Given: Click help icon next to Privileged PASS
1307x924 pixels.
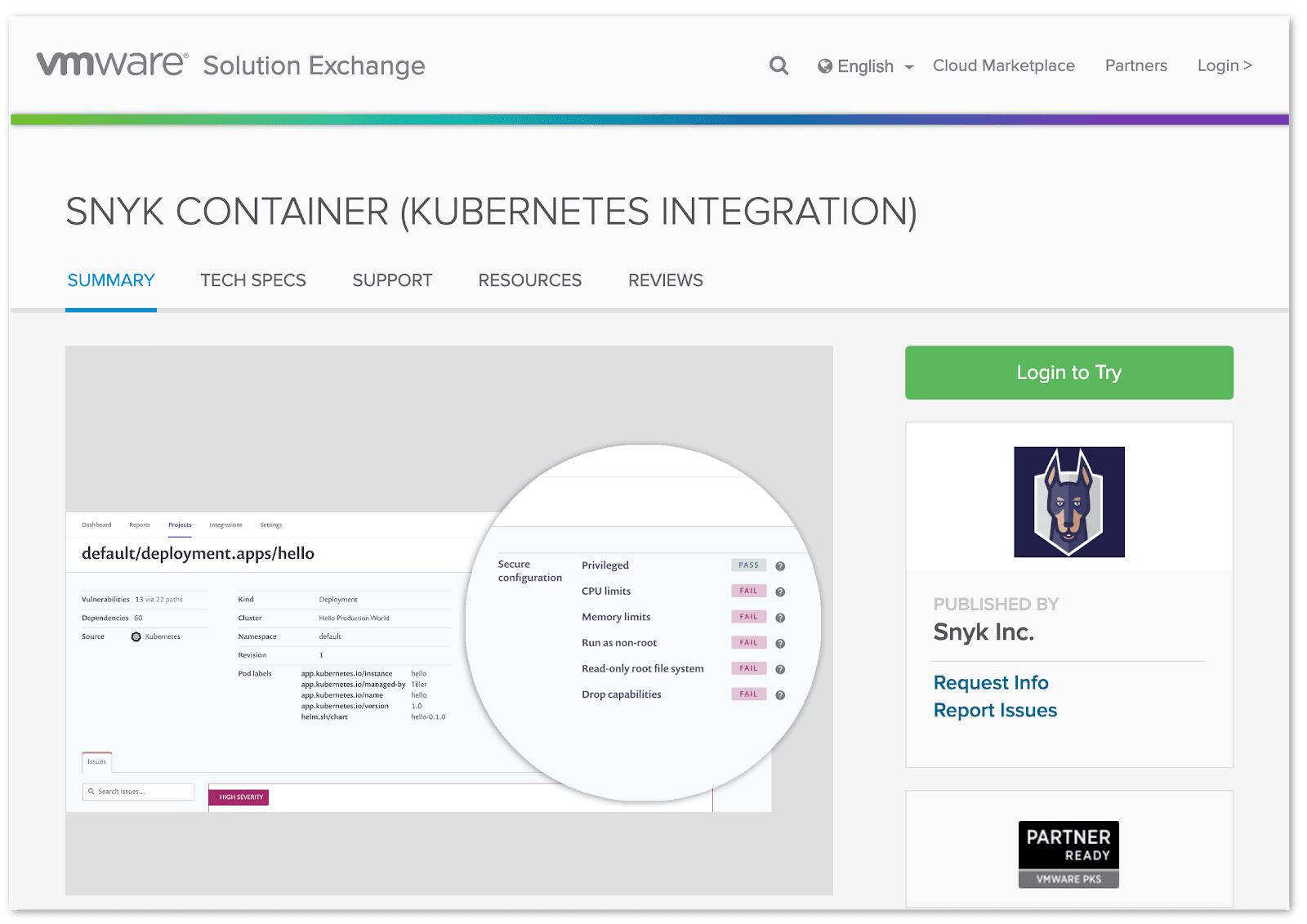Looking at the screenshot, I should (x=780, y=566).
